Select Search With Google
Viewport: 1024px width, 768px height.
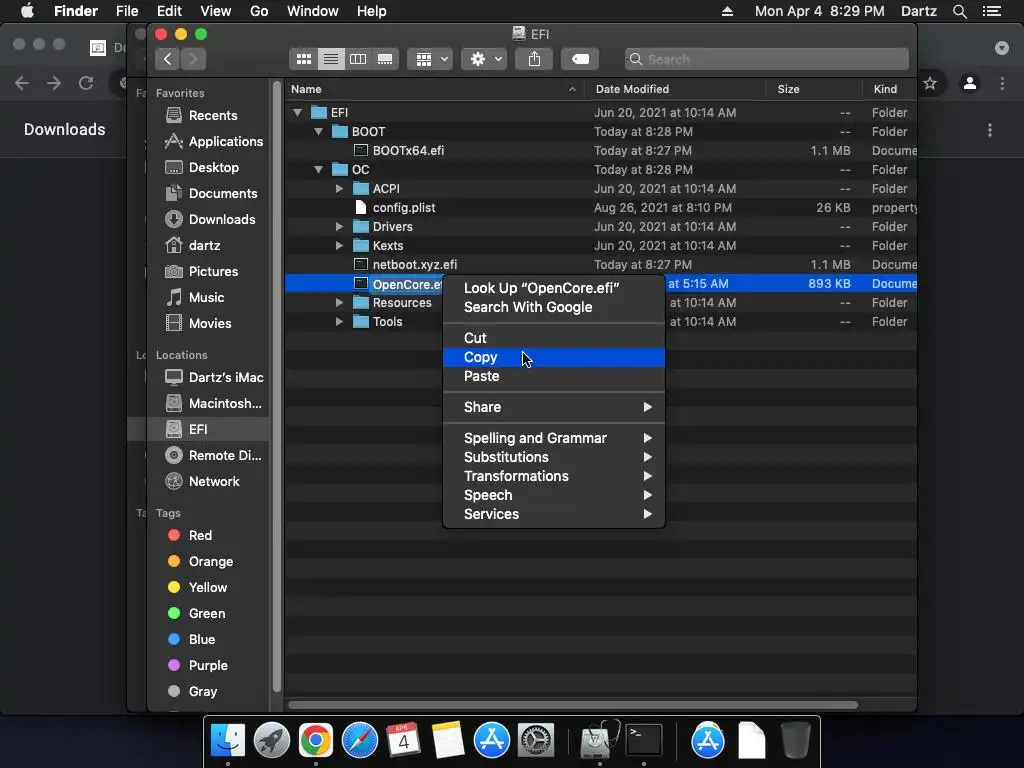[x=554, y=307]
